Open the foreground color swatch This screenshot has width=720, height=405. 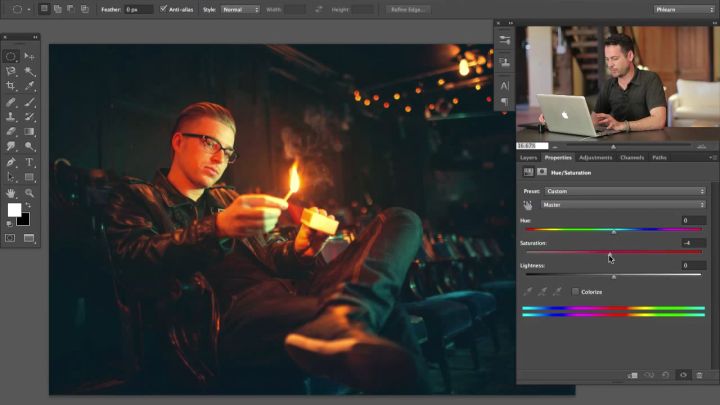14,209
